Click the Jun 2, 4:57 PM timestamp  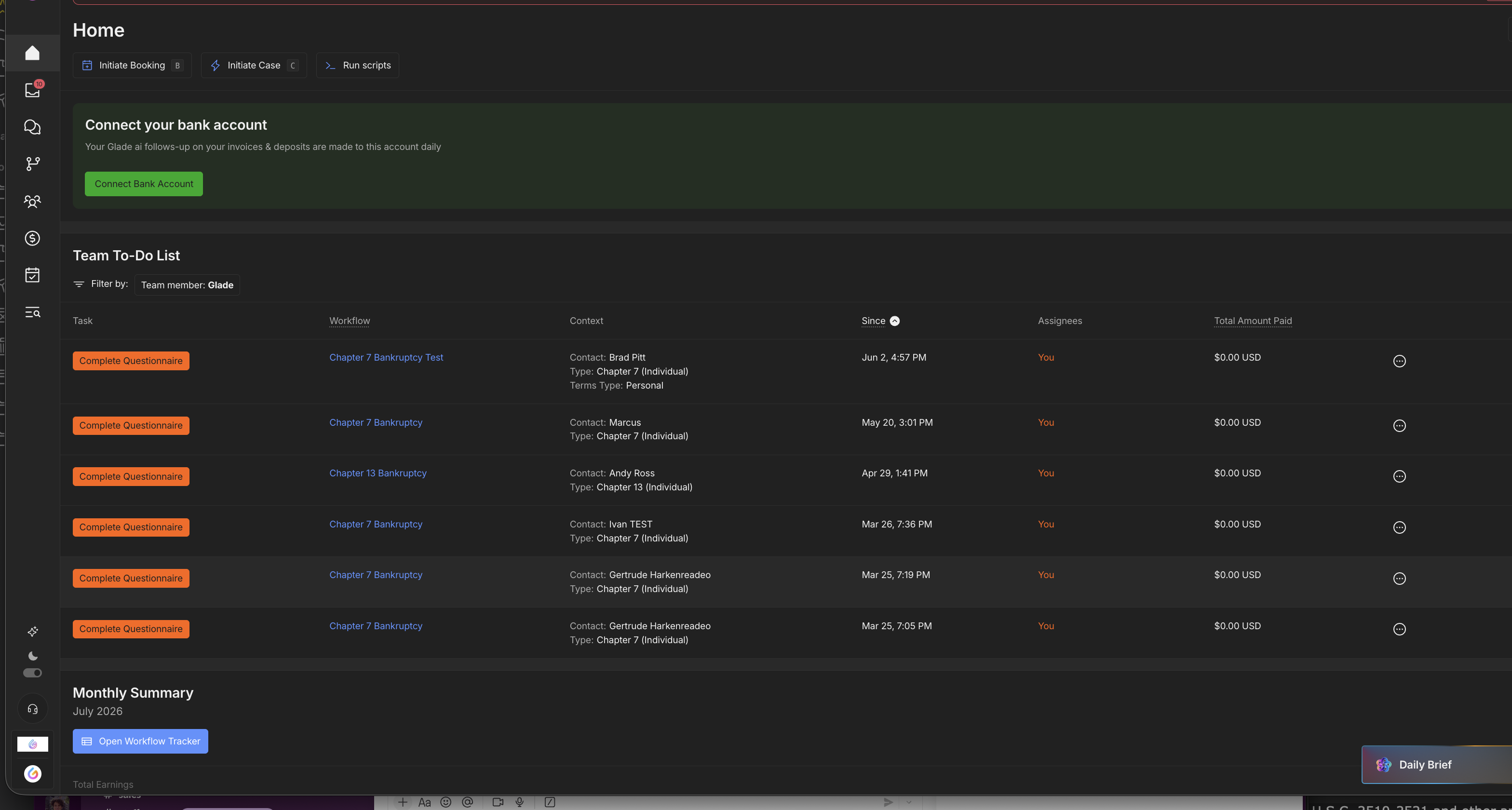pos(893,357)
